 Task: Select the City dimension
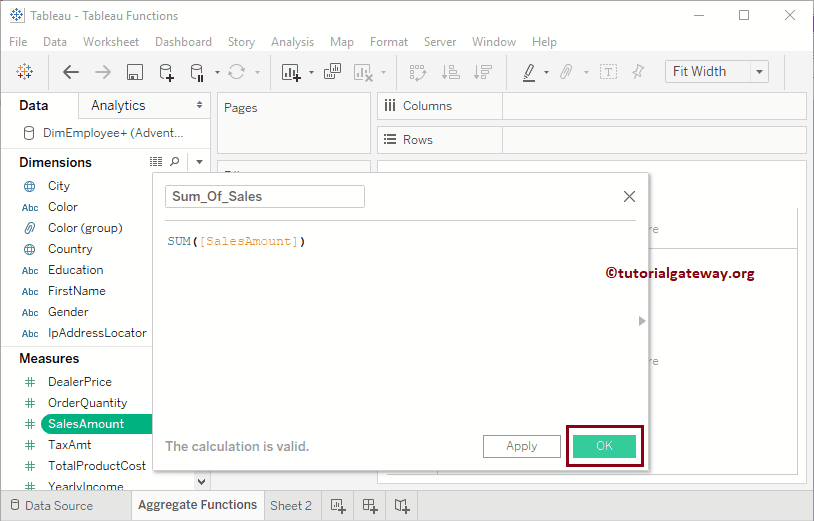[59, 186]
